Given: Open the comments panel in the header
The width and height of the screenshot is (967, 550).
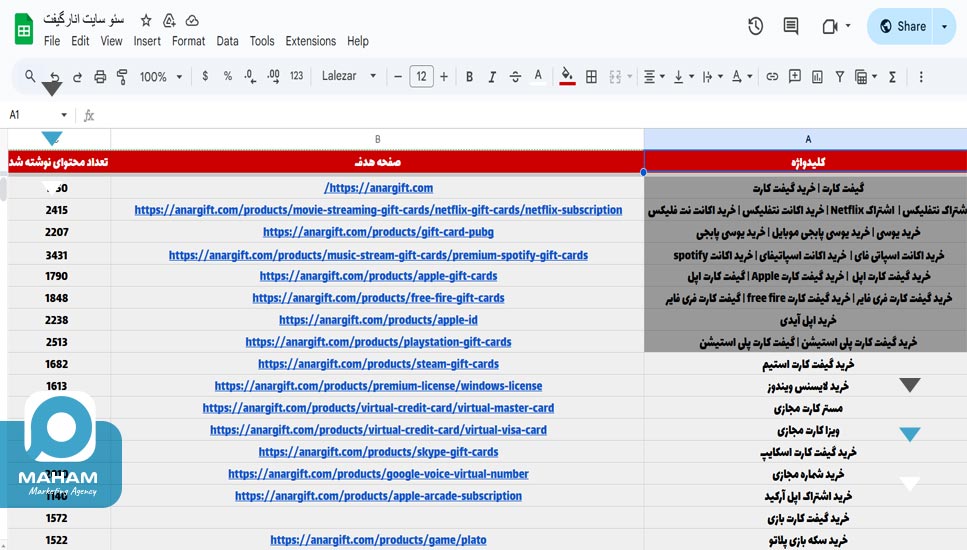Looking at the screenshot, I should click(791, 26).
